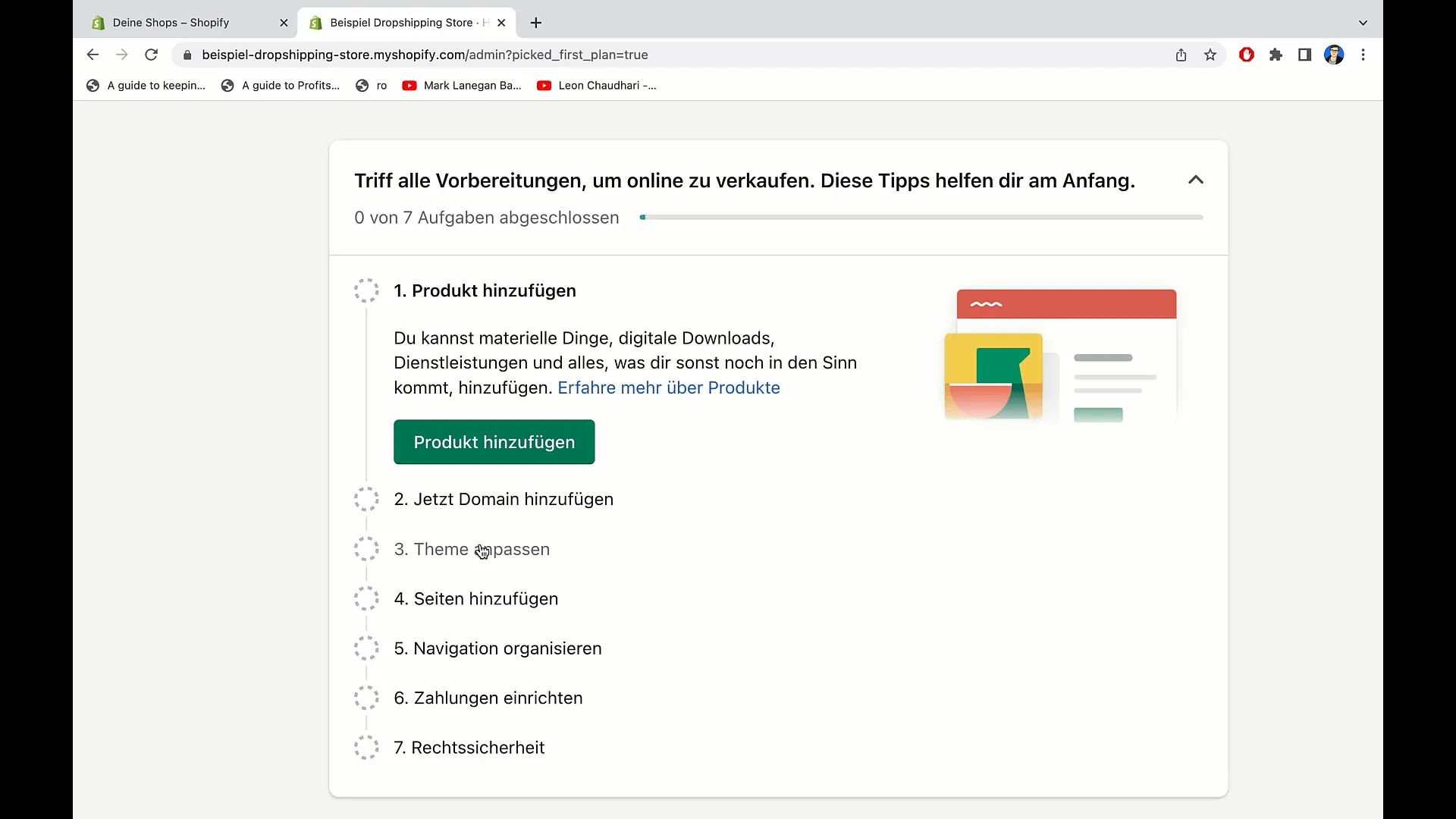Collapse the setup guide with the chevron
Image resolution: width=1456 pixels, height=819 pixels.
click(1196, 180)
